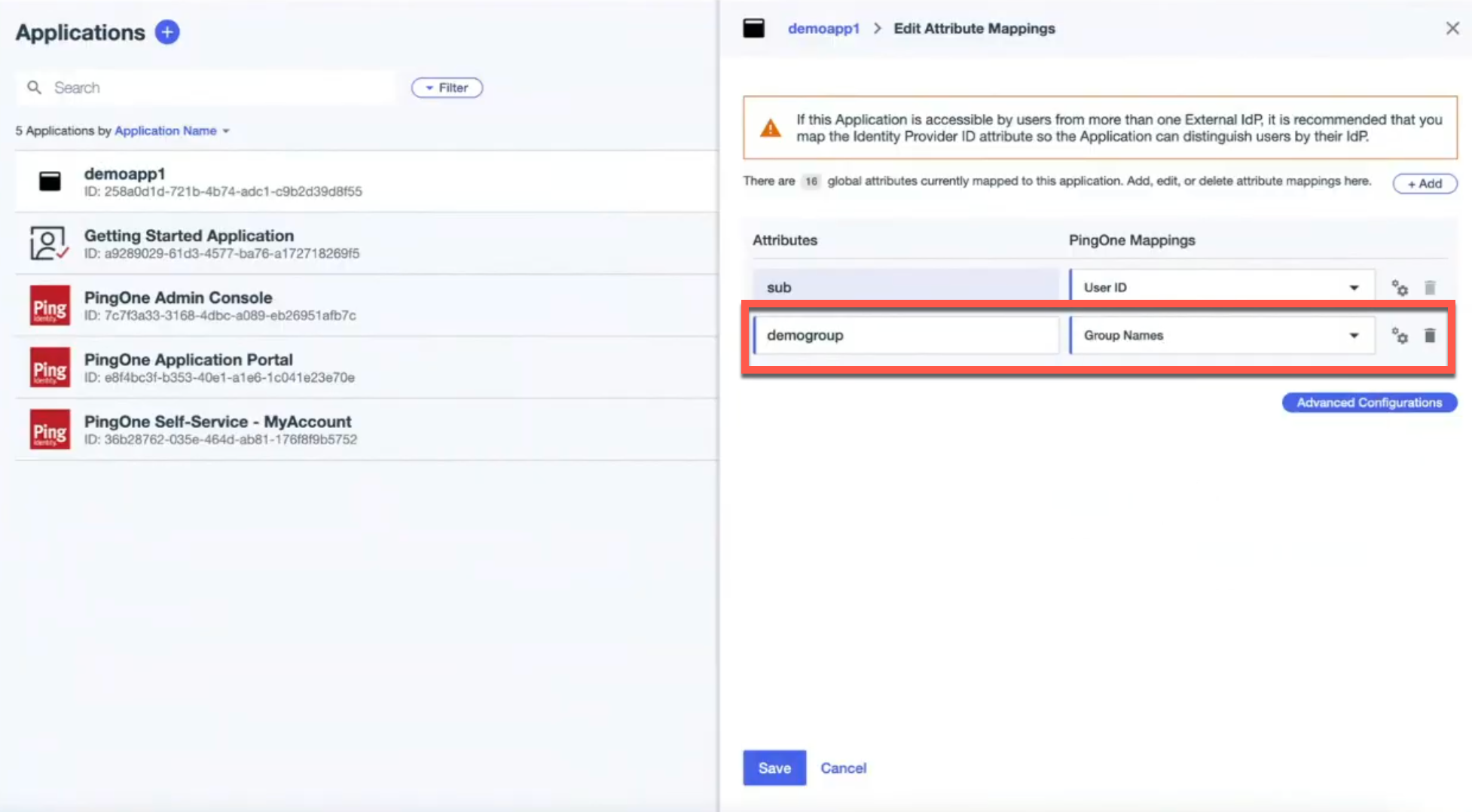
Task: Delete the demogroup attribute mapping
Action: pyautogui.click(x=1430, y=336)
